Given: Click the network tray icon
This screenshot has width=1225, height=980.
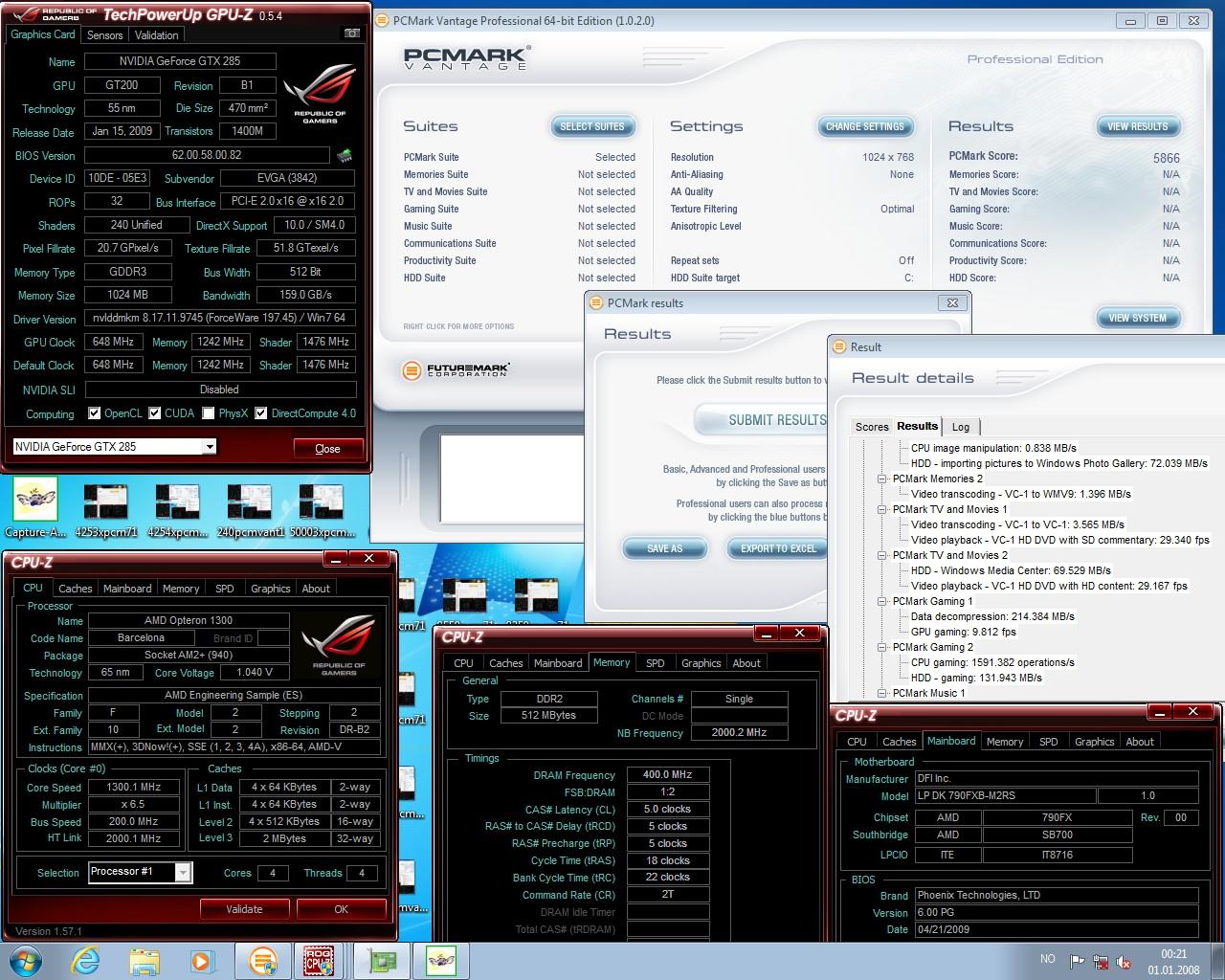Looking at the screenshot, I should [1102, 961].
